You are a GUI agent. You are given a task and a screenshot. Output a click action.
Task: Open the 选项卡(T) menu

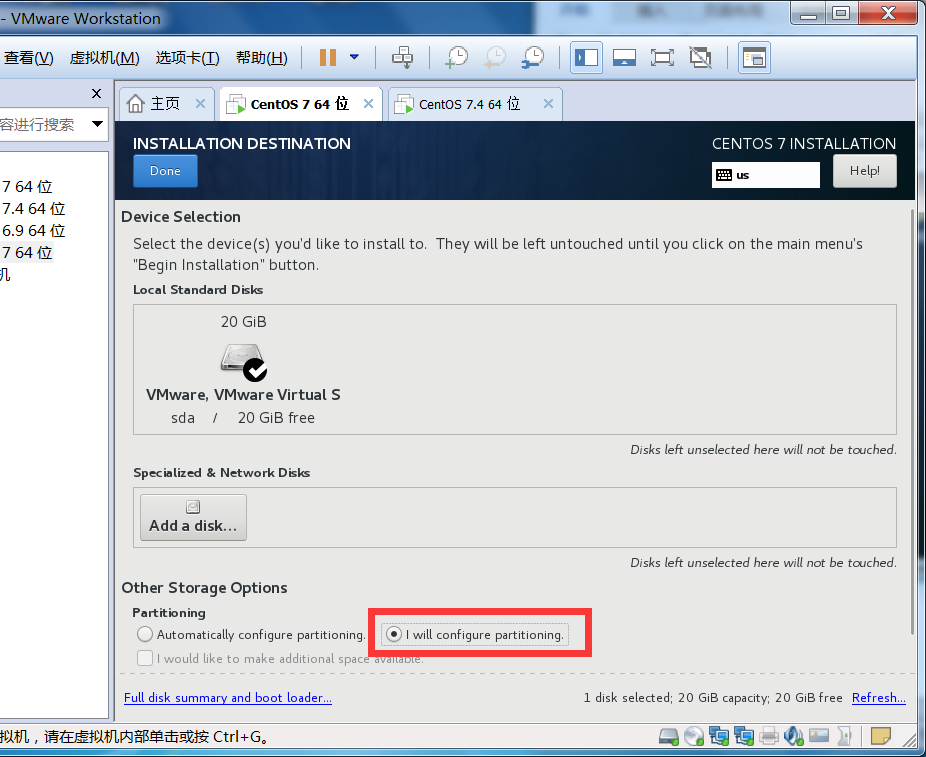187,57
